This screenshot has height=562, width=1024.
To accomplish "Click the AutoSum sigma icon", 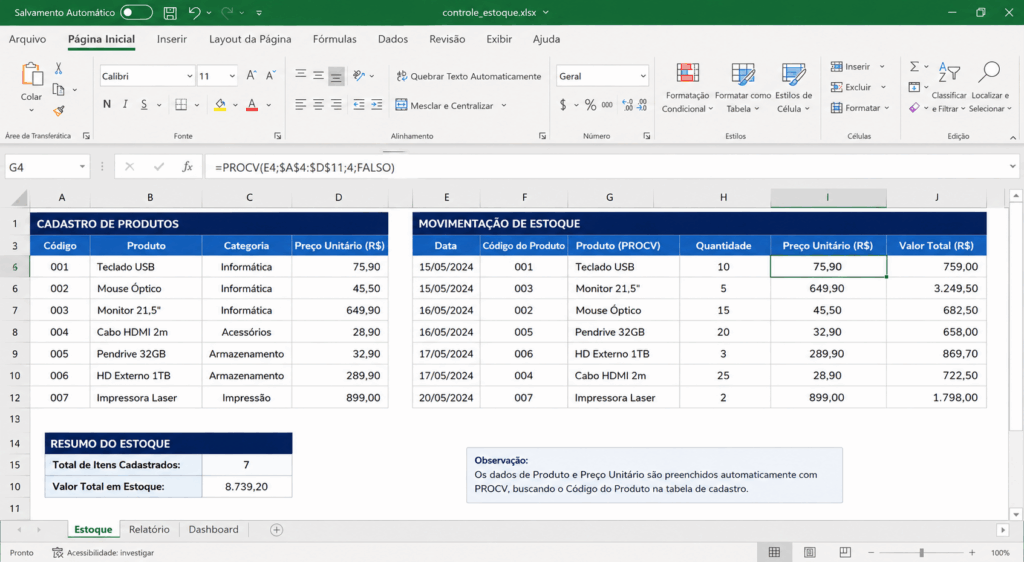I will tap(914, 67).
